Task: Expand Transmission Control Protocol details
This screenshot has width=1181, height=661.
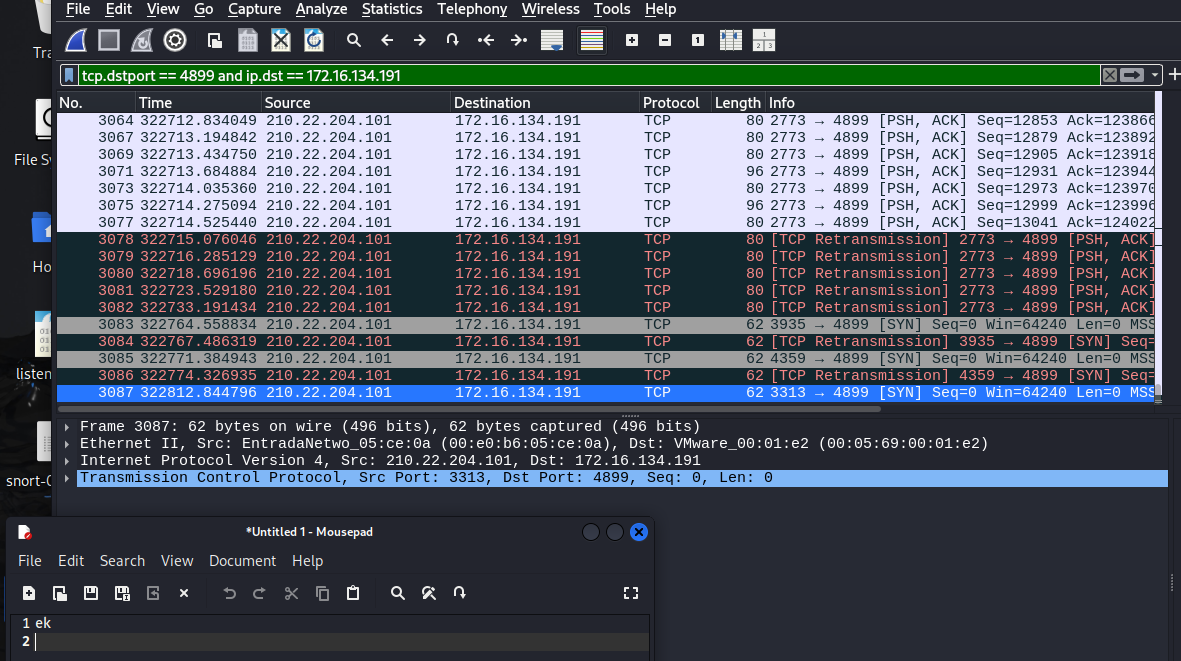Action: point(67,478)
